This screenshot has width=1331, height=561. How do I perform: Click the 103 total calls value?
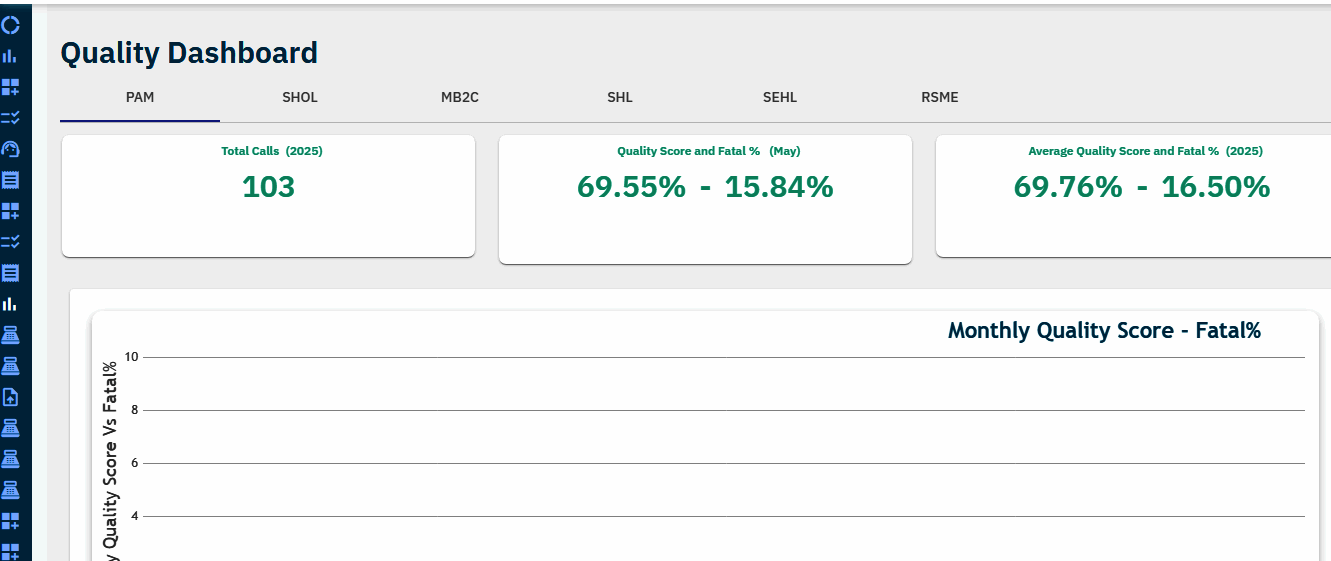coord(269,187)
